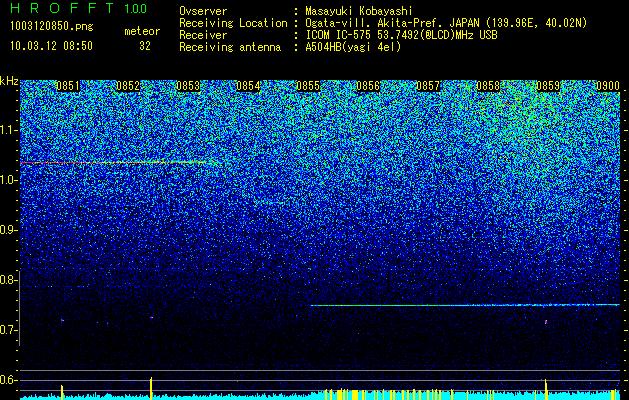Click the Receiving Location label
The image size is (629, 400).
point(233,23)
